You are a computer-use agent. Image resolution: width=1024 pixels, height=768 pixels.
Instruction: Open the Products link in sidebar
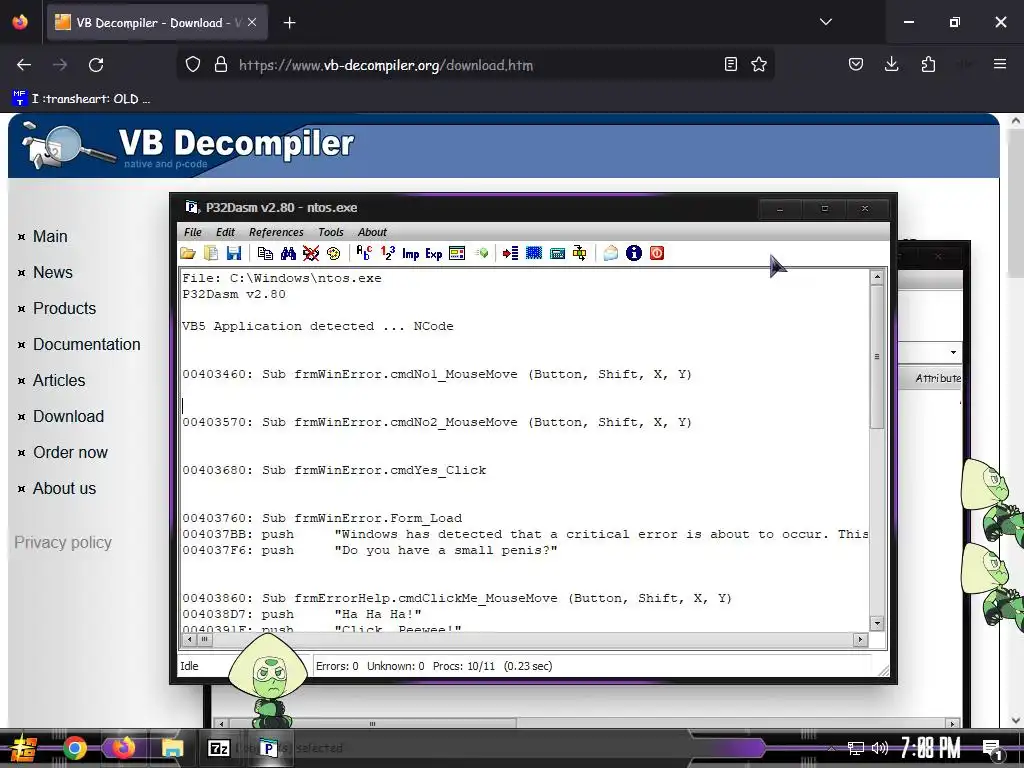(x=65, y=308)
